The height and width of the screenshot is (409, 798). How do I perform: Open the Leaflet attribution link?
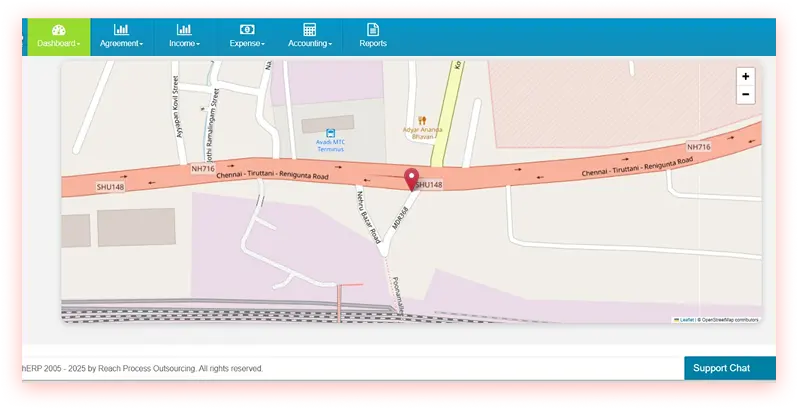click(683, 320)
